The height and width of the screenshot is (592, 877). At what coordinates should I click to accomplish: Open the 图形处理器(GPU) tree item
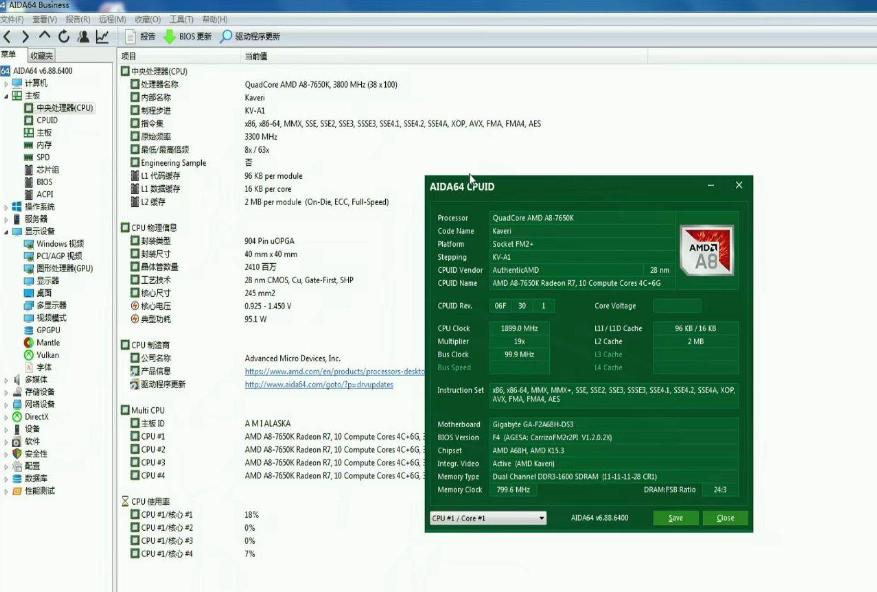tap(58, 269)
